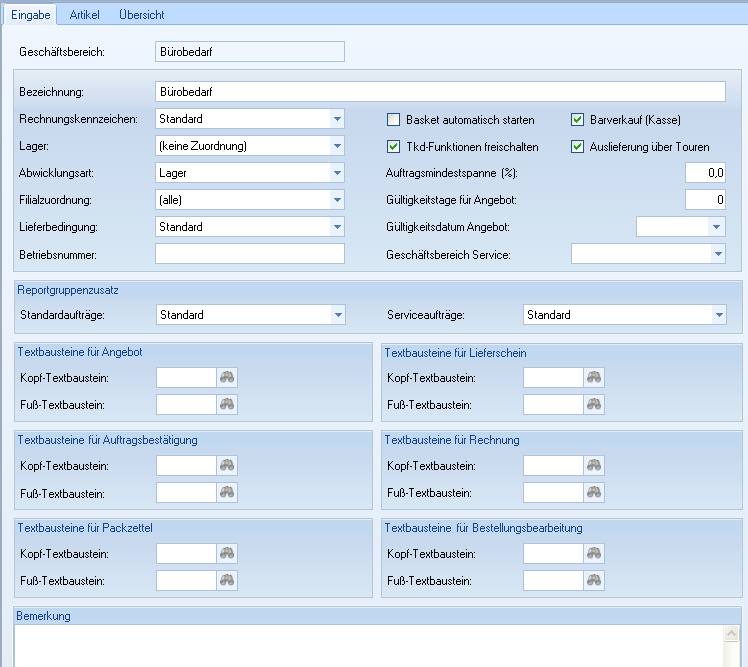Uncheck Barverkauf (Kasse) option

click(x=578, y=120)
